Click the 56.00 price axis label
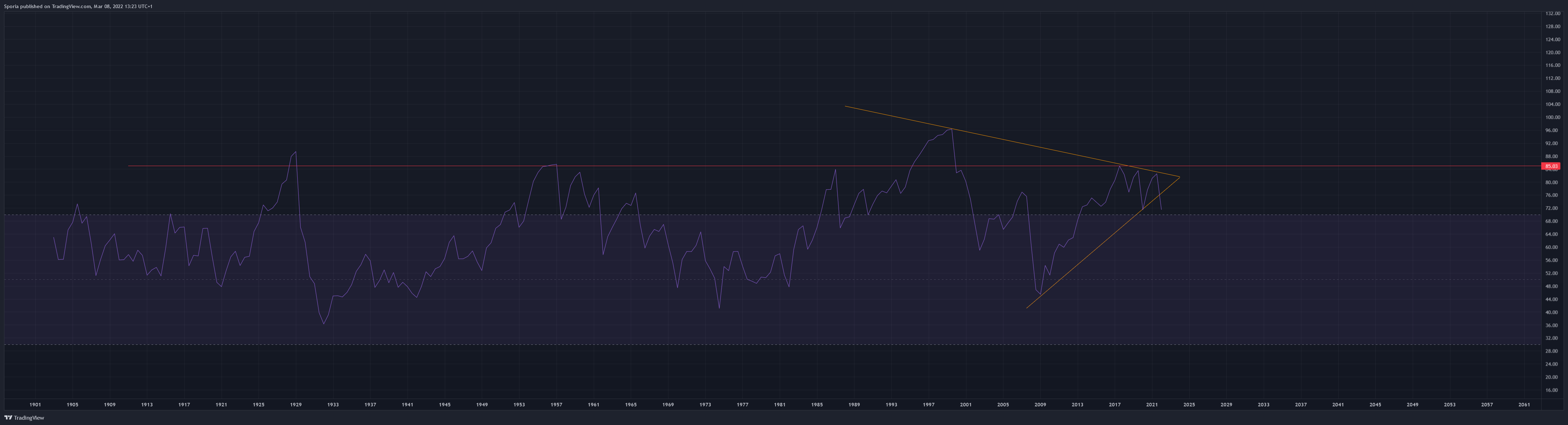Screen dimensions: 1568x425 [1551, 260]
